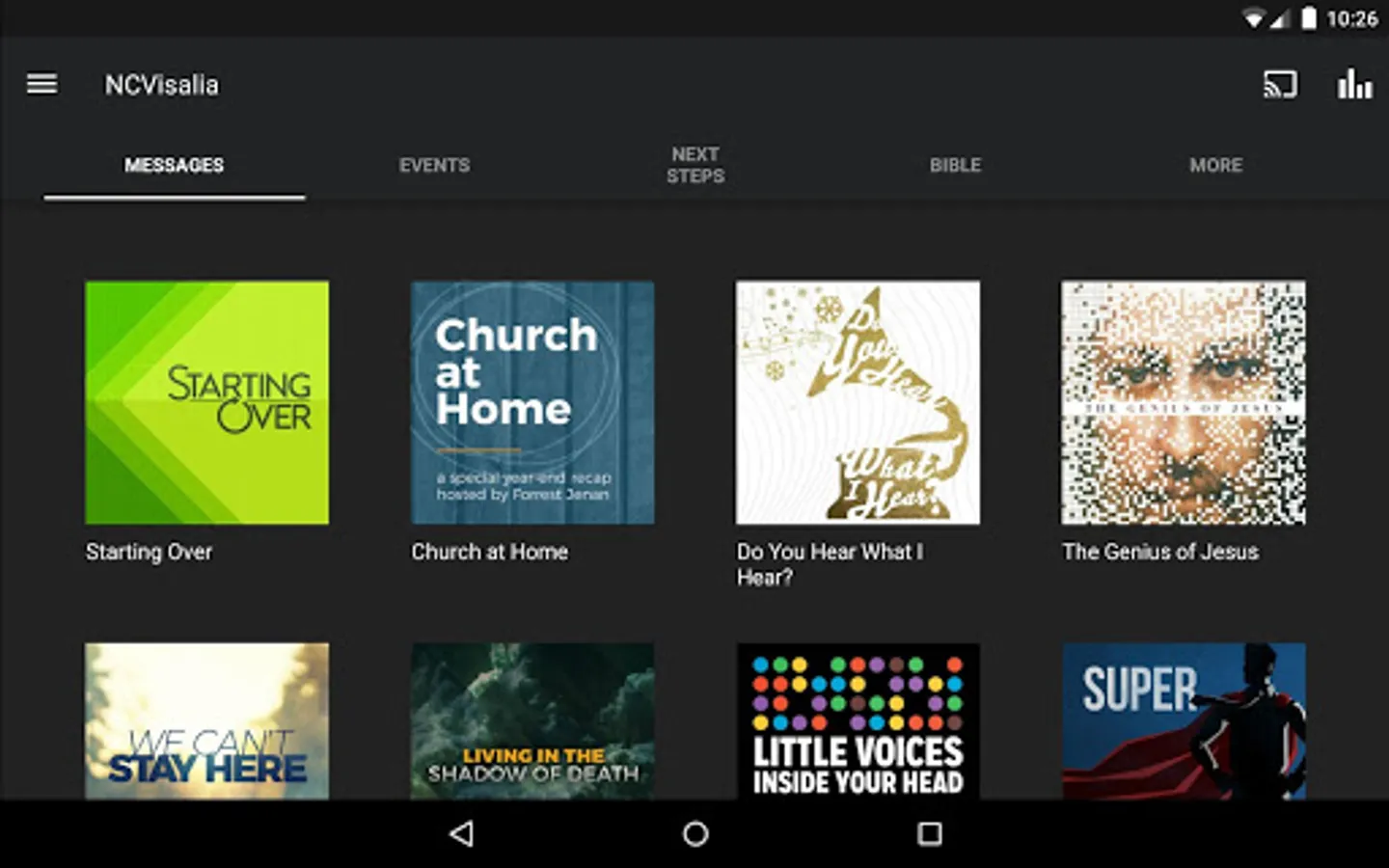Open the Church at Home artwork
This screenshot has height=868, width=1389.
coord(532,403)
